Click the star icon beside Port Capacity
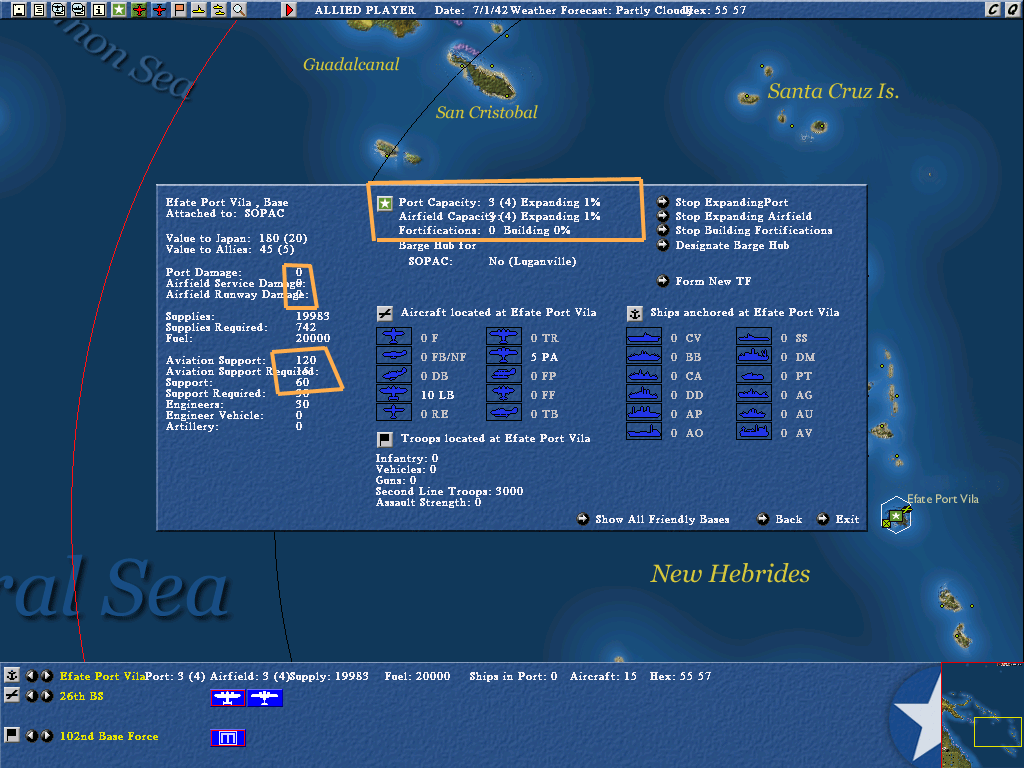Screen dimensions: 1024x768 point(385,203)
